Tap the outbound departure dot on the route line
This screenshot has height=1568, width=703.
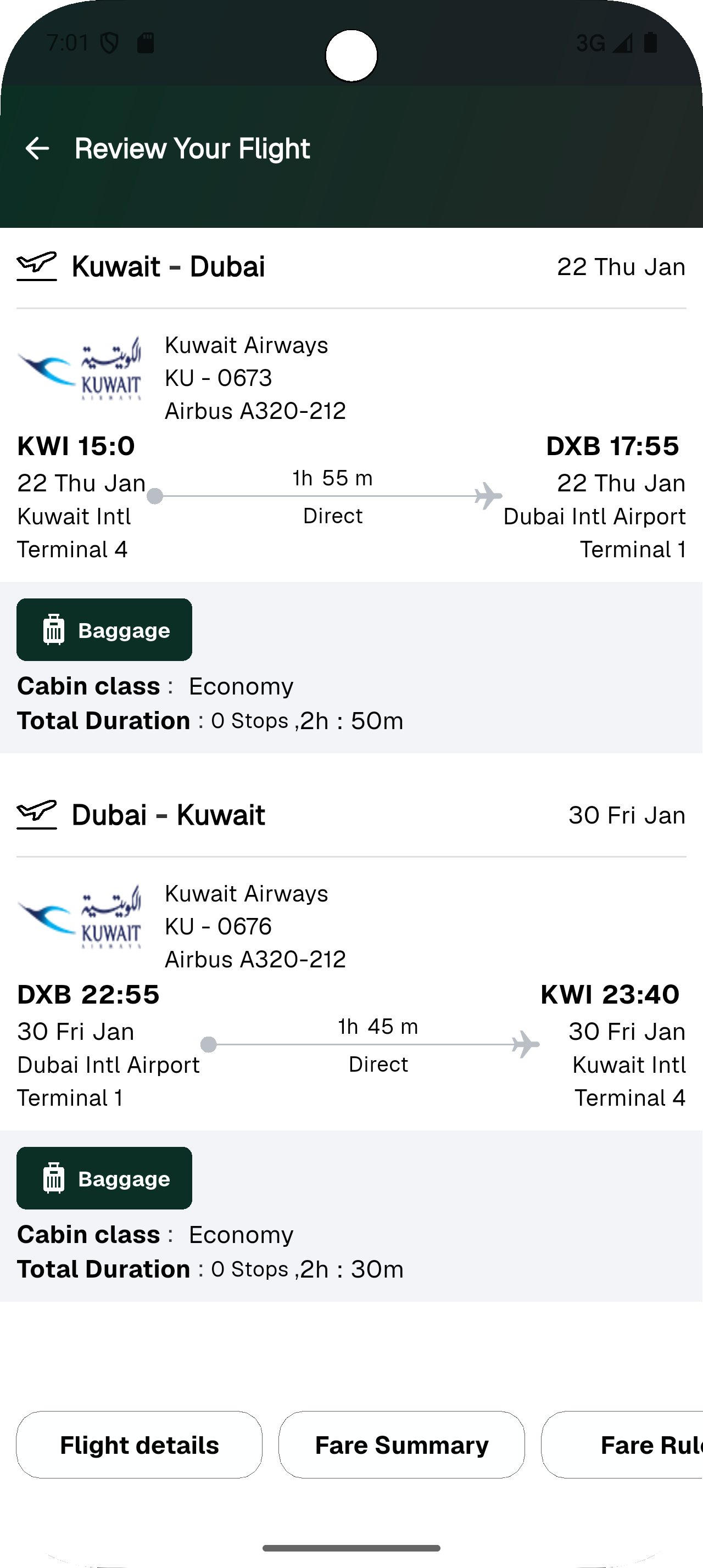click(x=155, y=496)
